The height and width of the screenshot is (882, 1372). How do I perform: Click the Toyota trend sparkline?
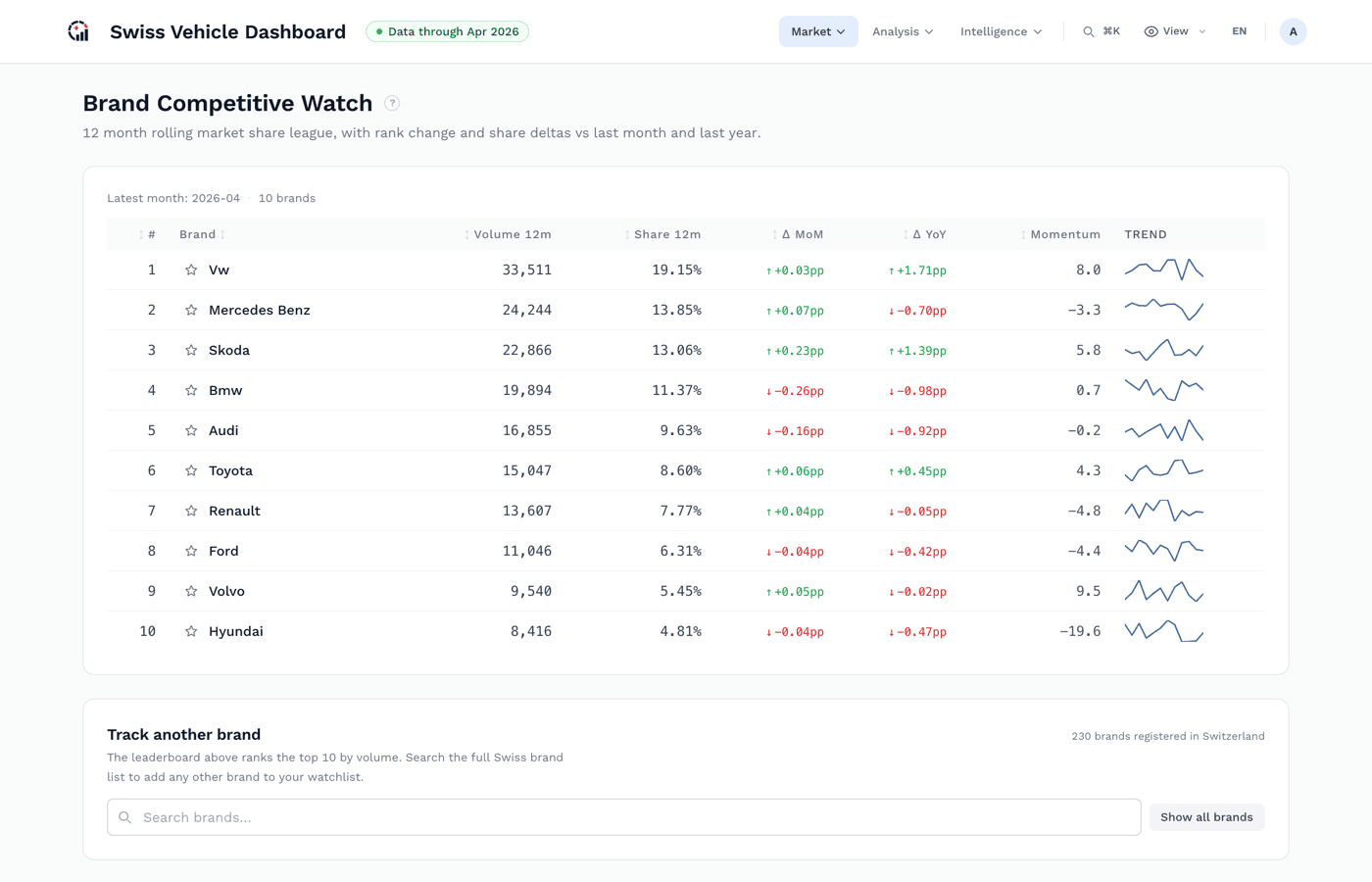click(x=1164, y=470)
